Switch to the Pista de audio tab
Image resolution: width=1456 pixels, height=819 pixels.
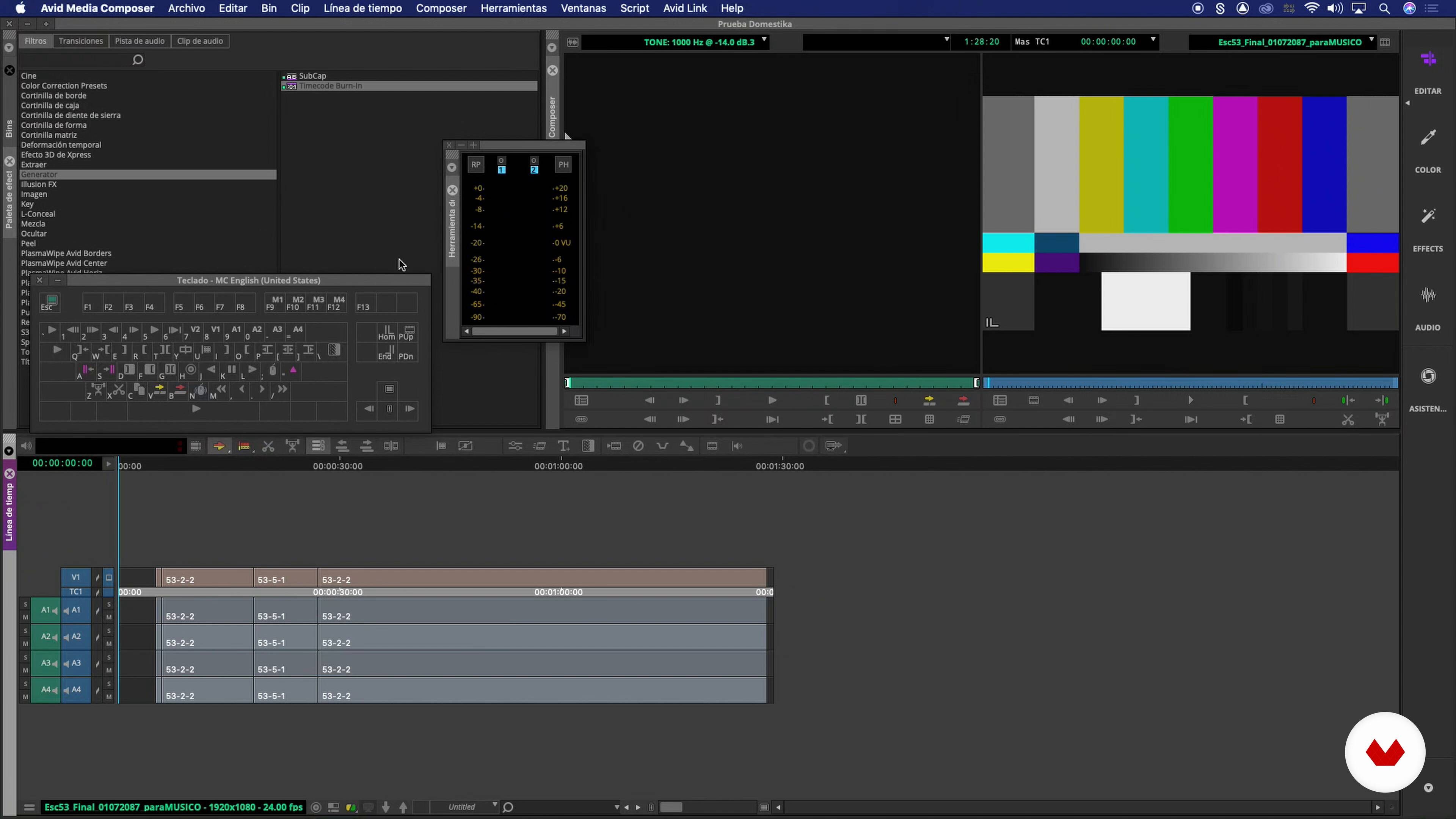(140, 41)
